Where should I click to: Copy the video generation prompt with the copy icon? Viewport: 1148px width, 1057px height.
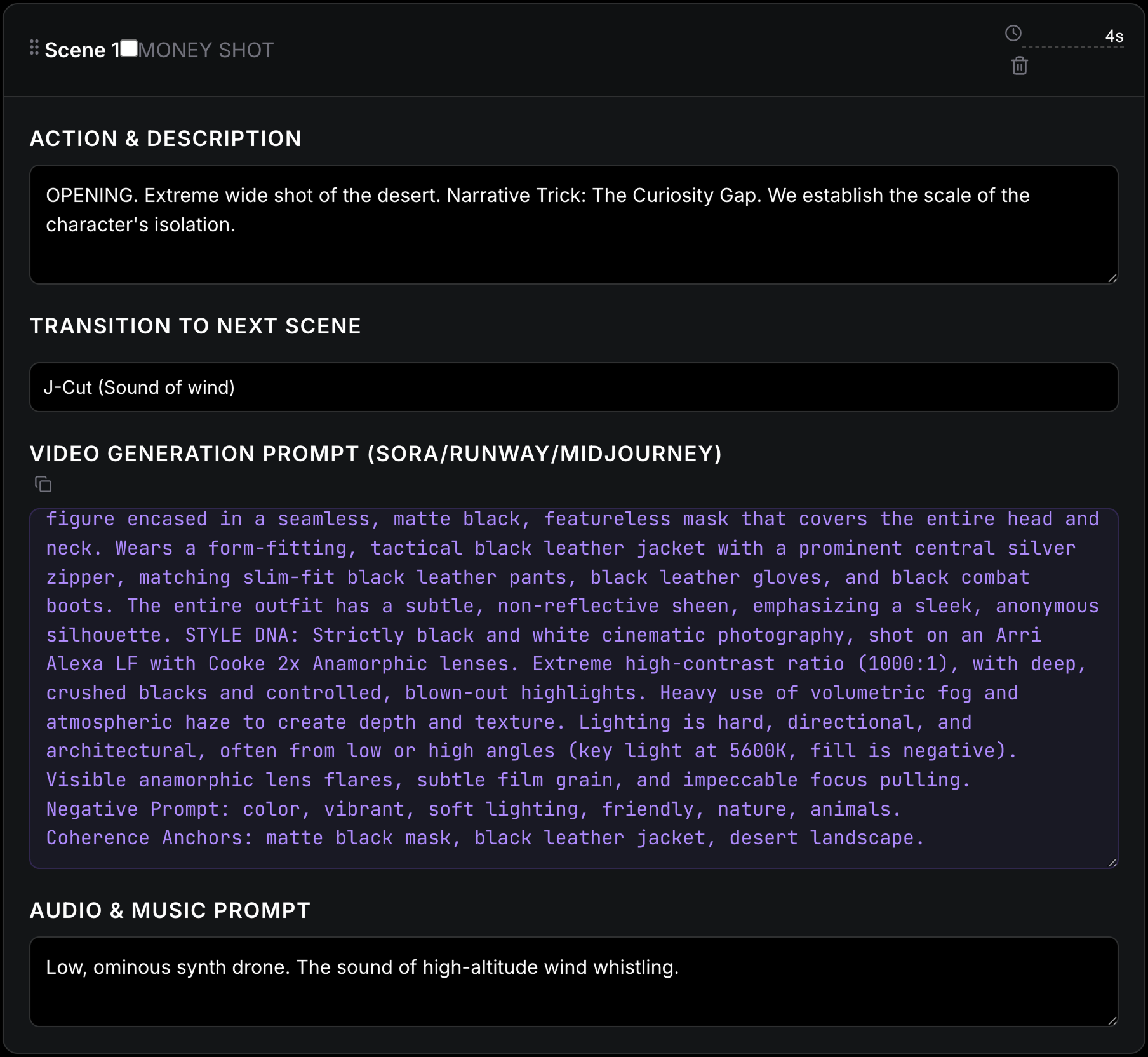[x=44, y=485]
